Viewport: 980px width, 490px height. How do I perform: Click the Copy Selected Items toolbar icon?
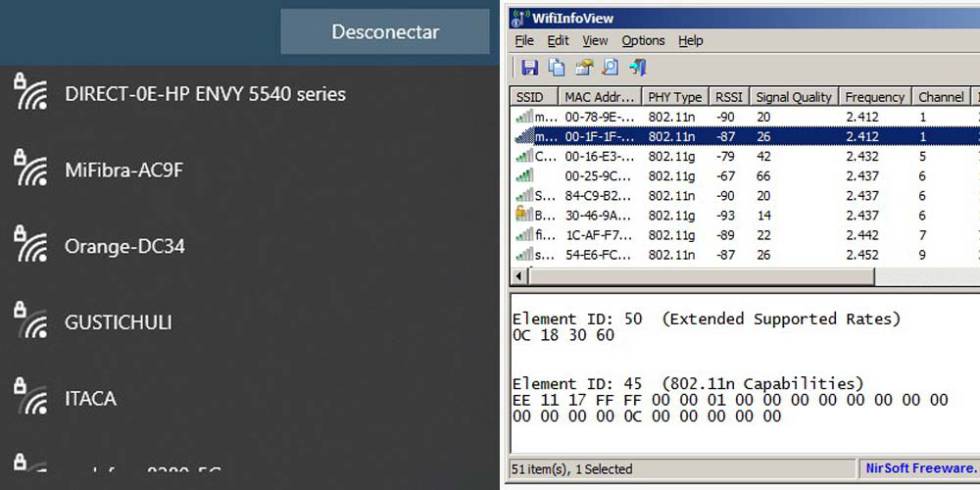pyautogui.click(x=556, y=68)
